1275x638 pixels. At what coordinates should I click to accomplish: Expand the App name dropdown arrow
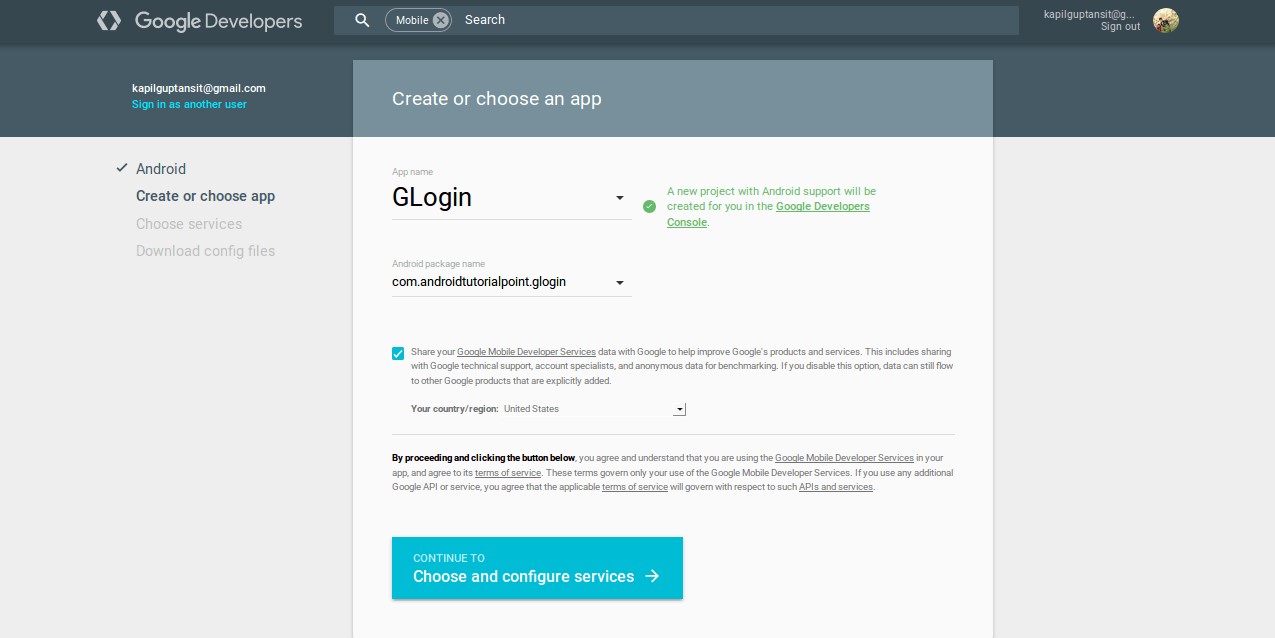tap(620, 198)
